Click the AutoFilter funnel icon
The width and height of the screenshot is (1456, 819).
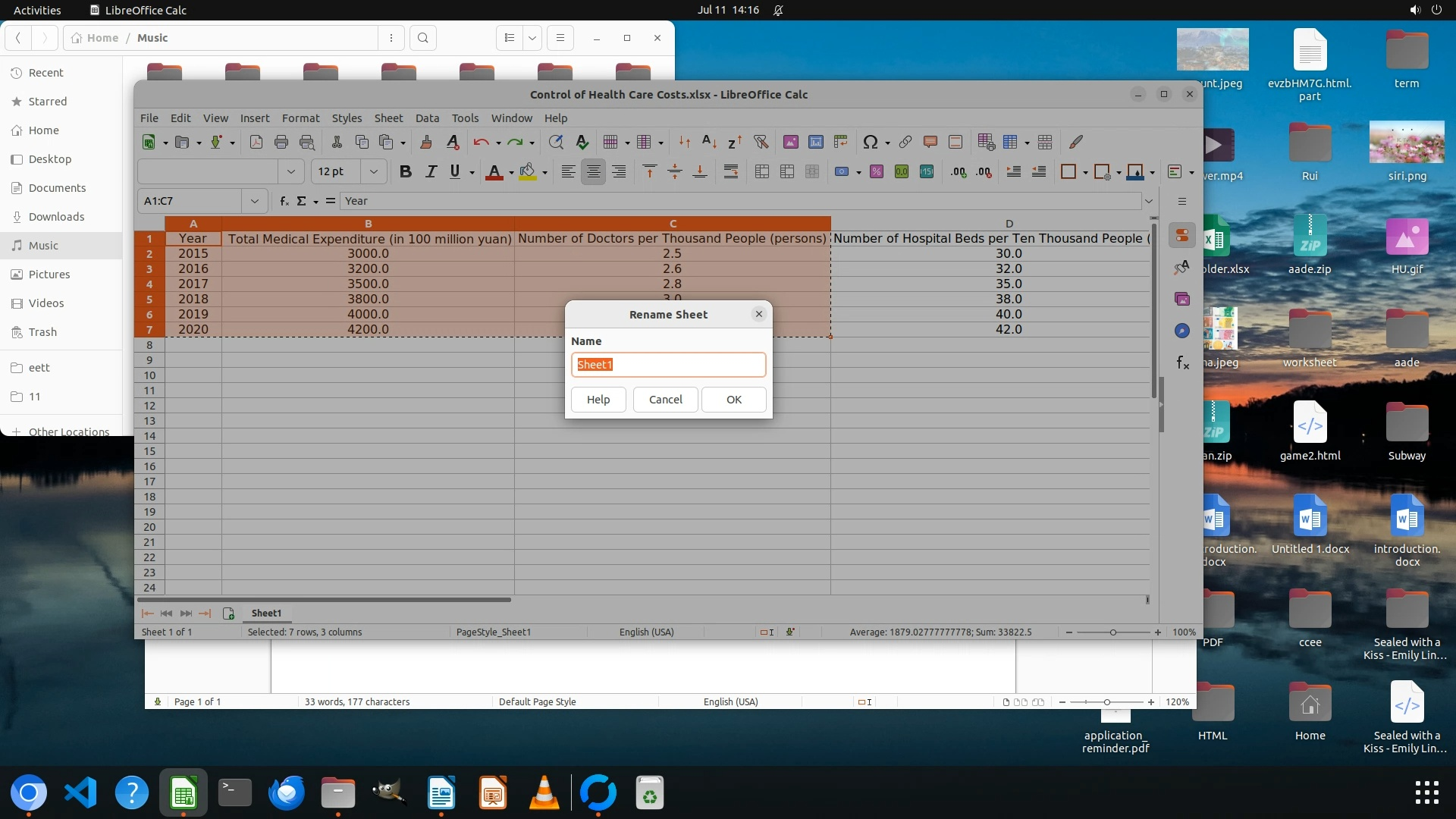[761, 142]
